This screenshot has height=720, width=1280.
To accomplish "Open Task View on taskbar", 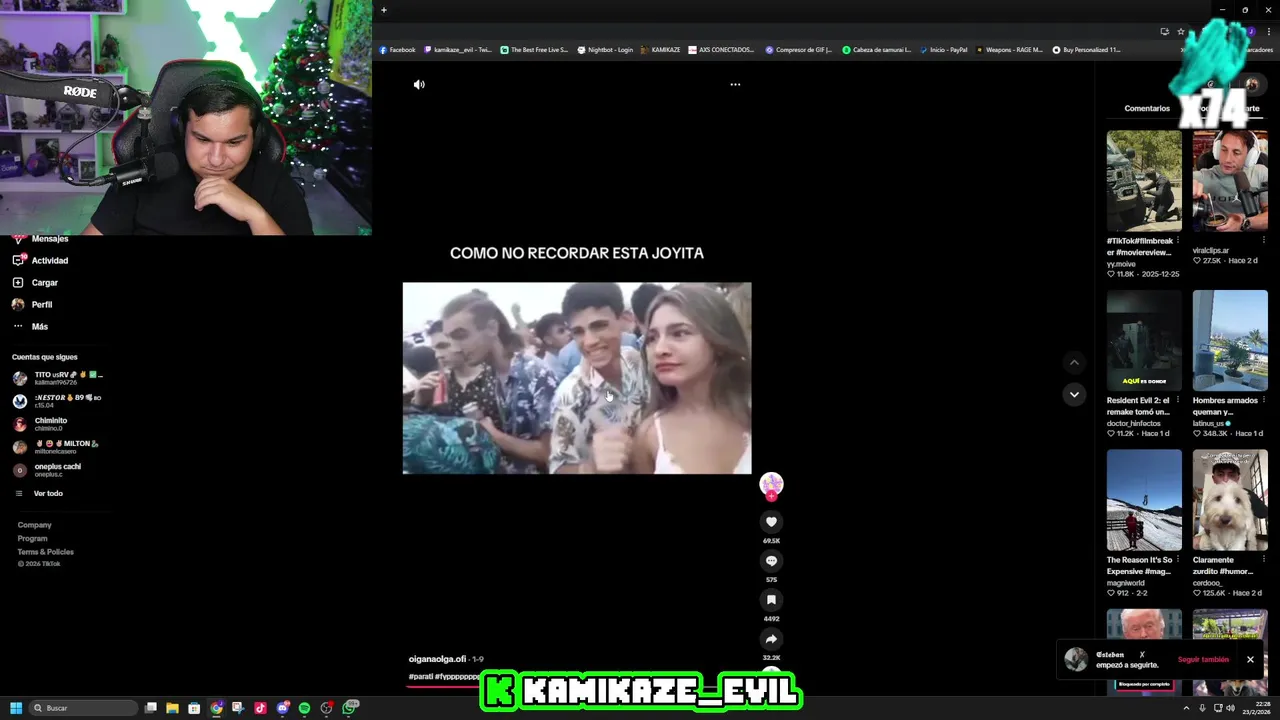I will click(x=151, y=708).
